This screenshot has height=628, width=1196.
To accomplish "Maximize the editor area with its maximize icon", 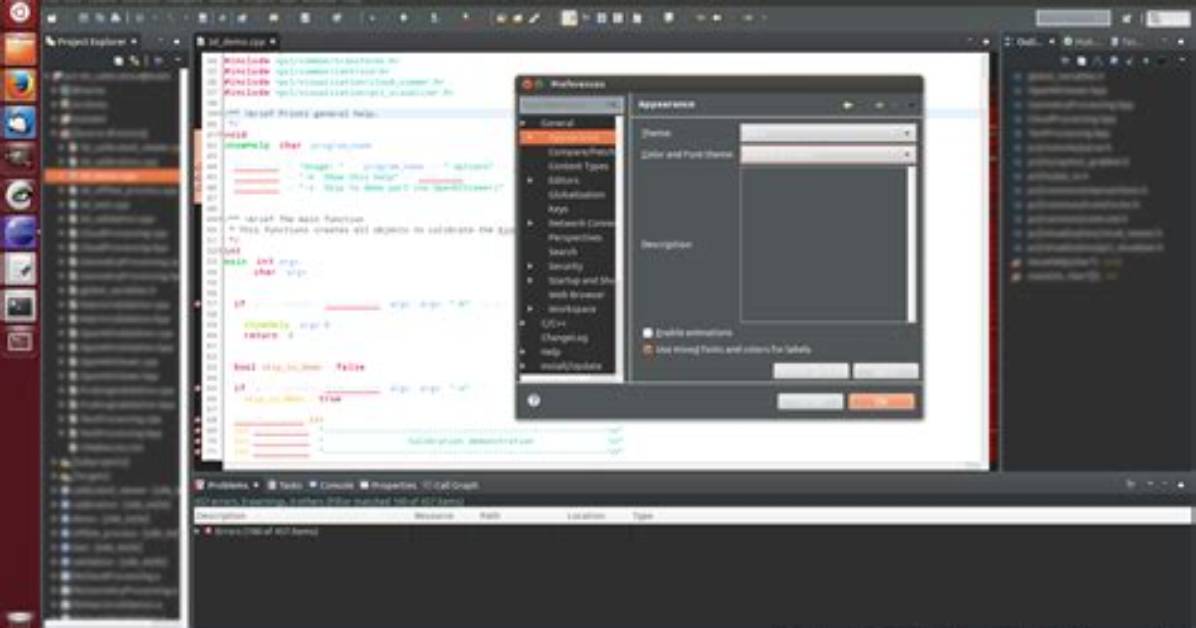I will point(985,41).
